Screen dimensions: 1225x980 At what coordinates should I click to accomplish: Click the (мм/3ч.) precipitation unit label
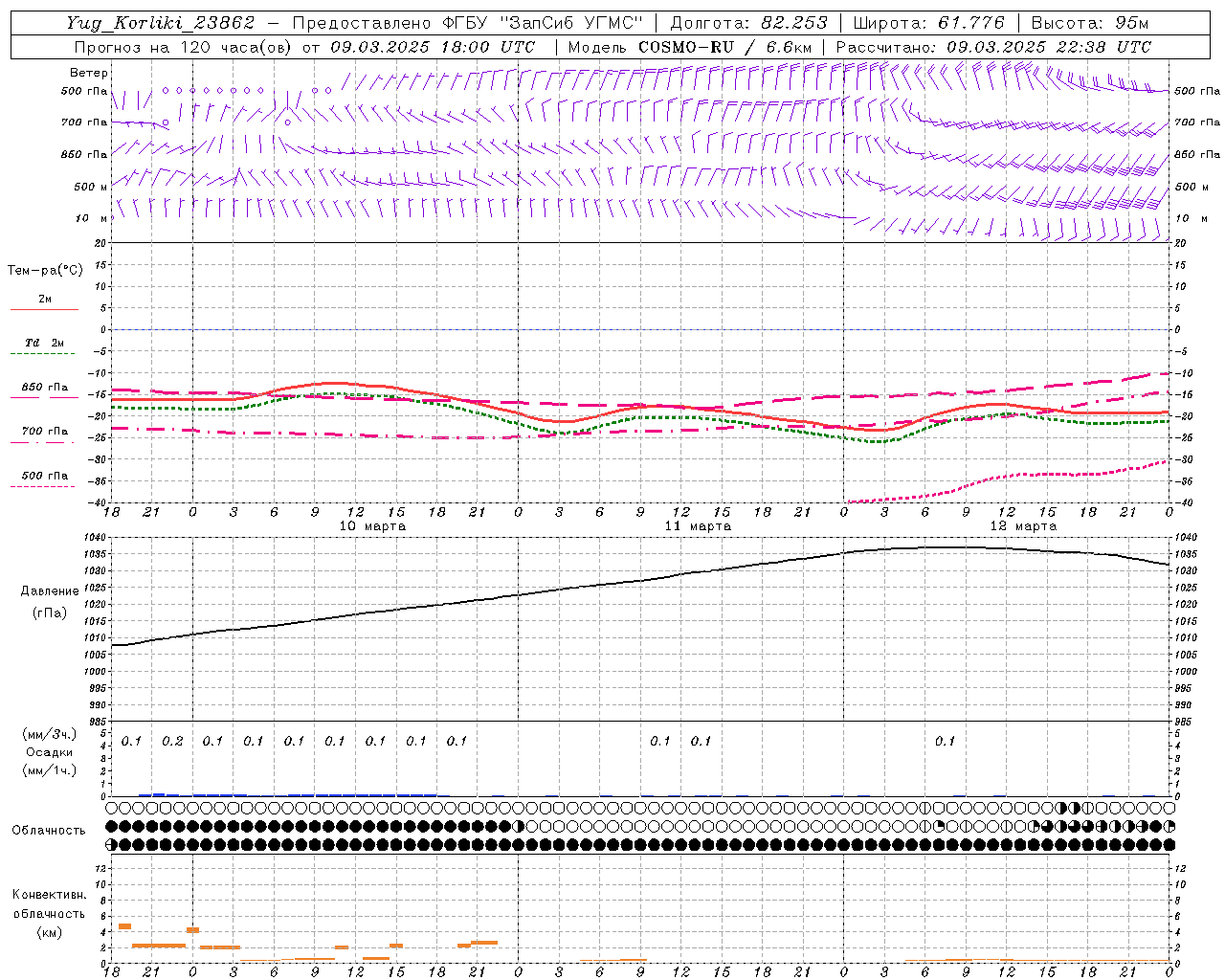click(x=50, y=734)
